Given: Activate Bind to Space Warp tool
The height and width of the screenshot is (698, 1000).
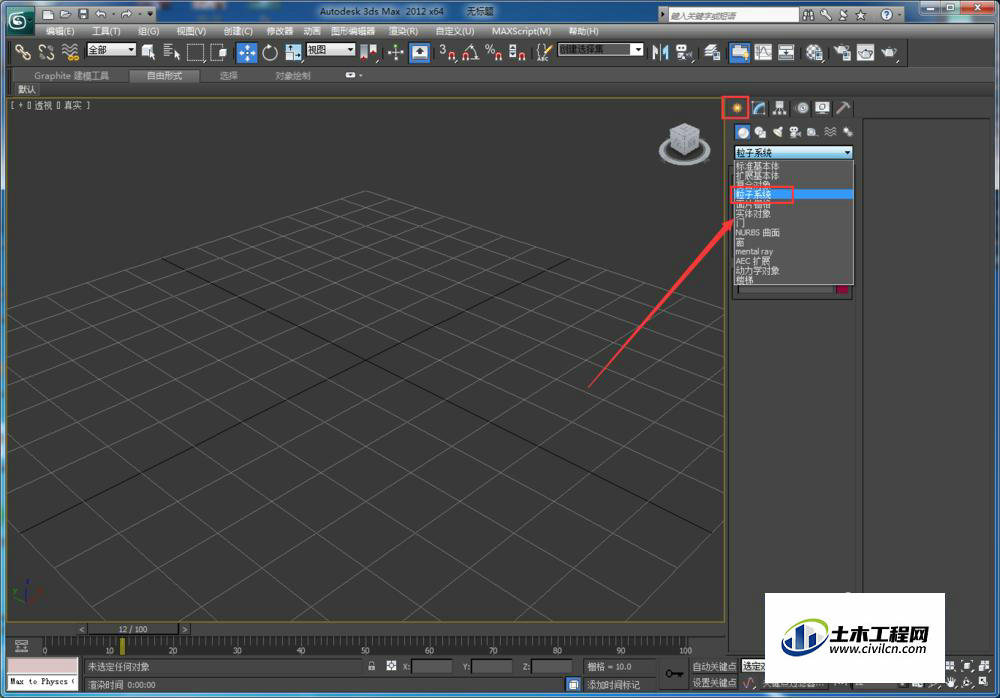Looking at the screenshot, I should (x=70, y=52).
